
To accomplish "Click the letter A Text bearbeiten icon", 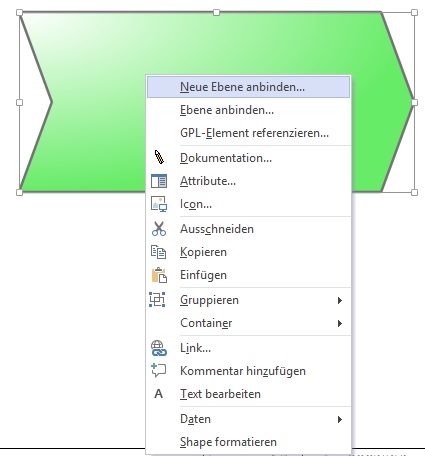I will coord(159,394).
